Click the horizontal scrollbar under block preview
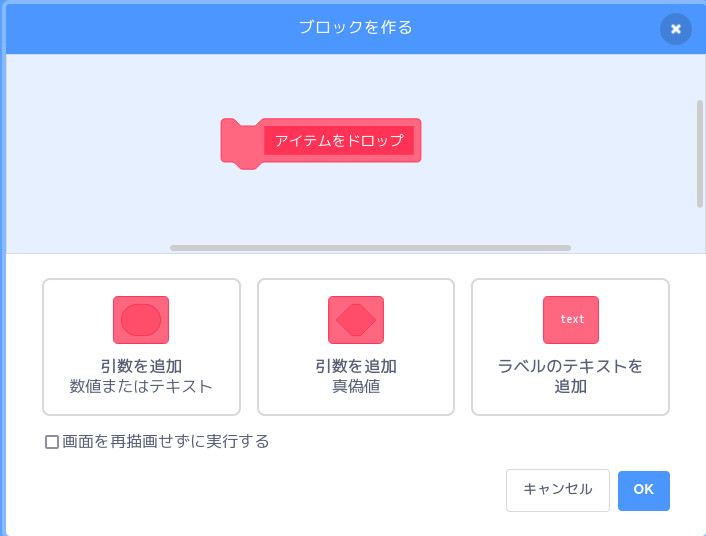 (370, 248)
